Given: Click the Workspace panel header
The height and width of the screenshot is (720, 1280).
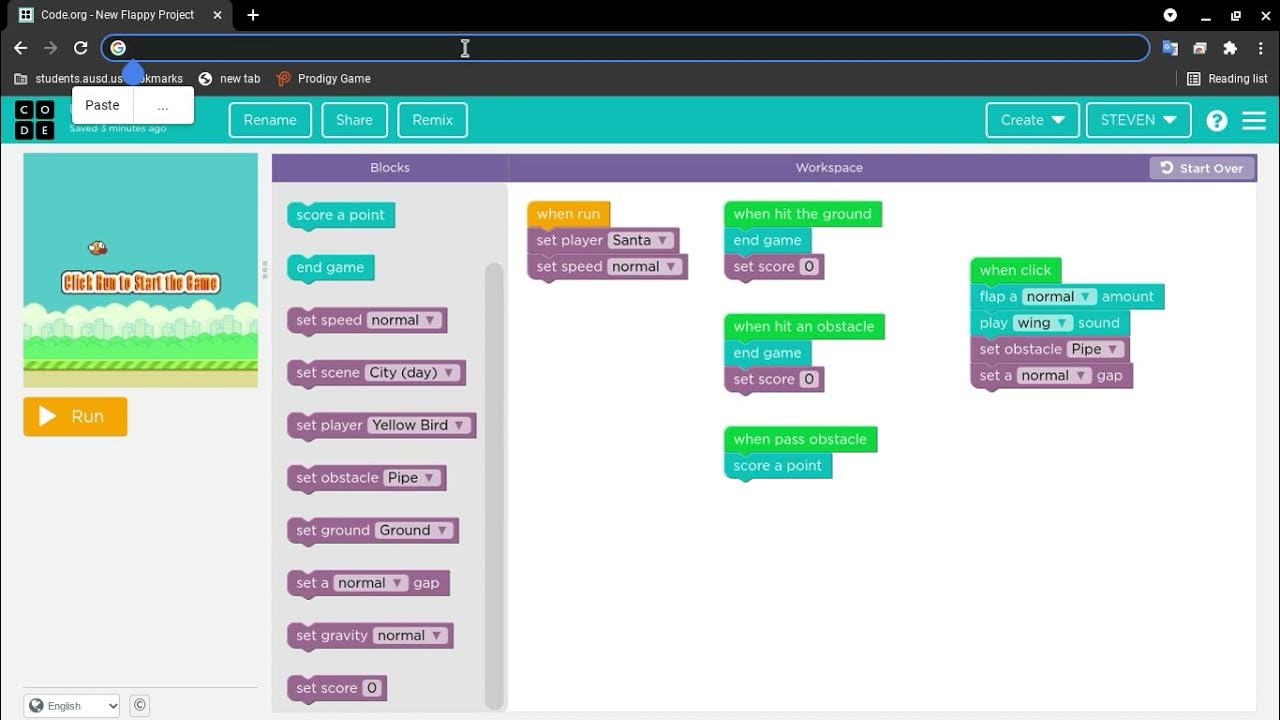Looking at the screenshot, I should pos(829,168).
